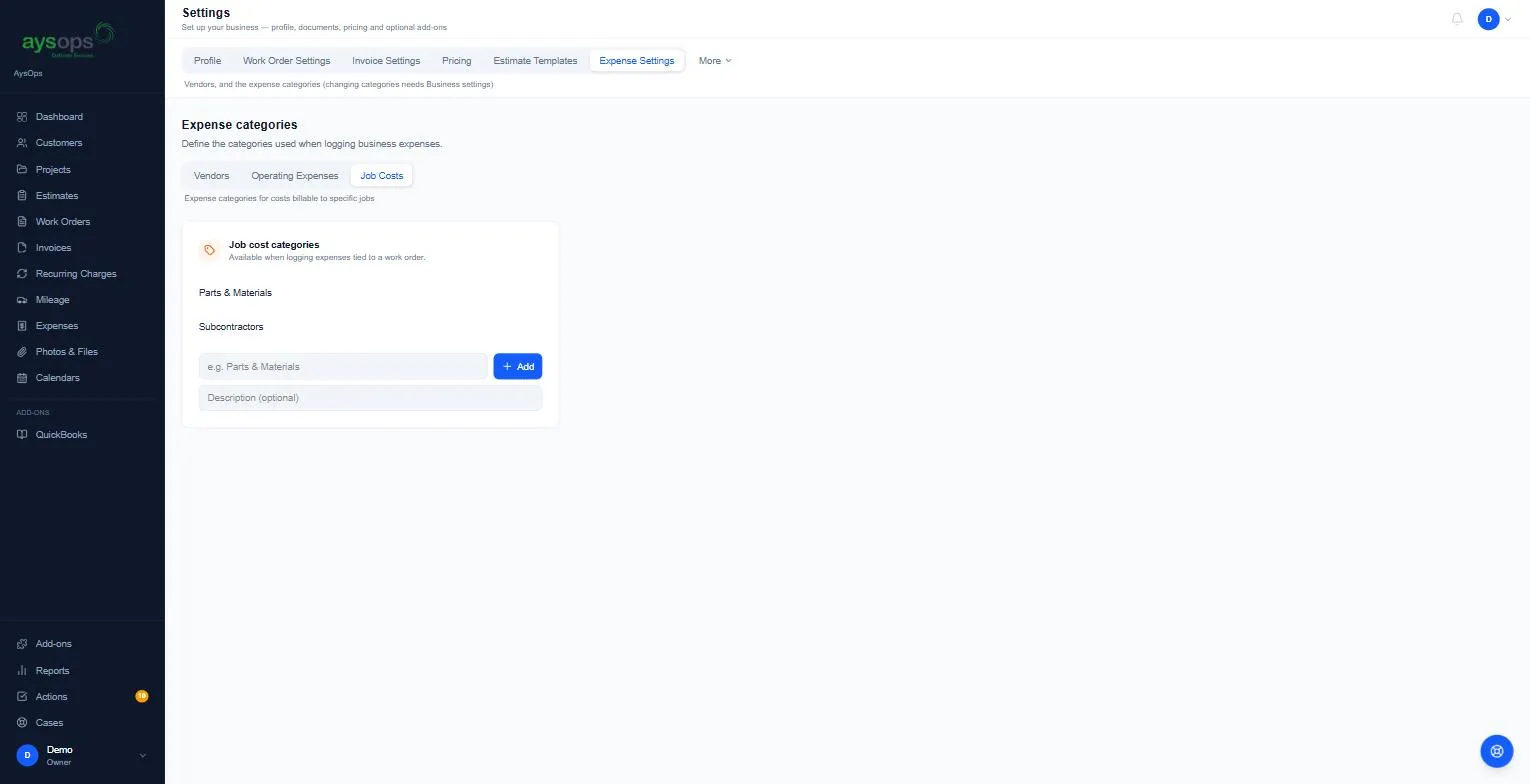Click the Recurring Charges refresh icon
Viewport: 1530px width, 784px height.
tap(22, 274)
